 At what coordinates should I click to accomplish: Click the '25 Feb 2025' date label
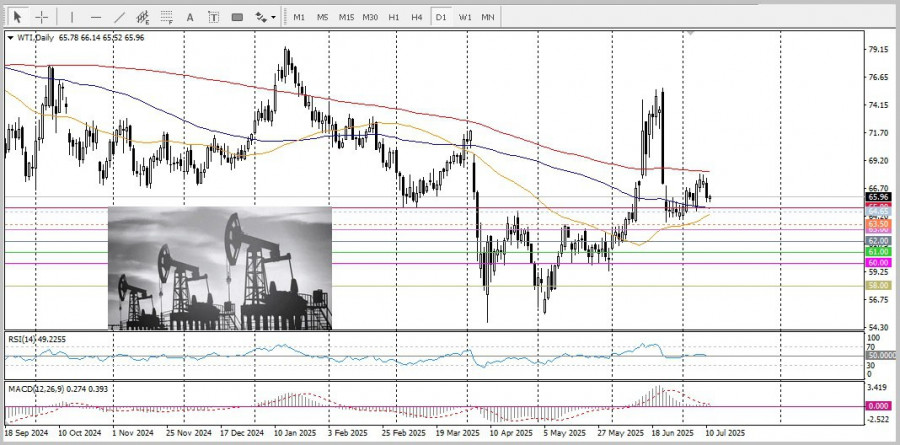(x=402, y=432)
